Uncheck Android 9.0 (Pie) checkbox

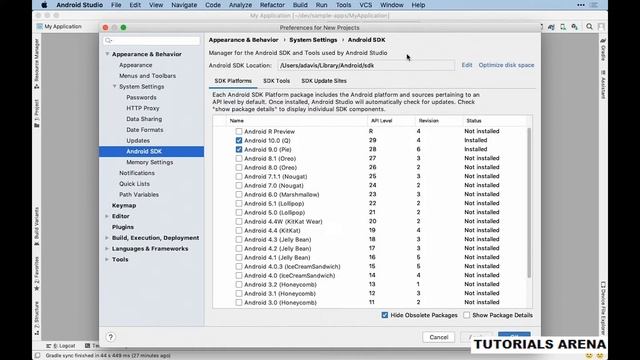(239, 149)
